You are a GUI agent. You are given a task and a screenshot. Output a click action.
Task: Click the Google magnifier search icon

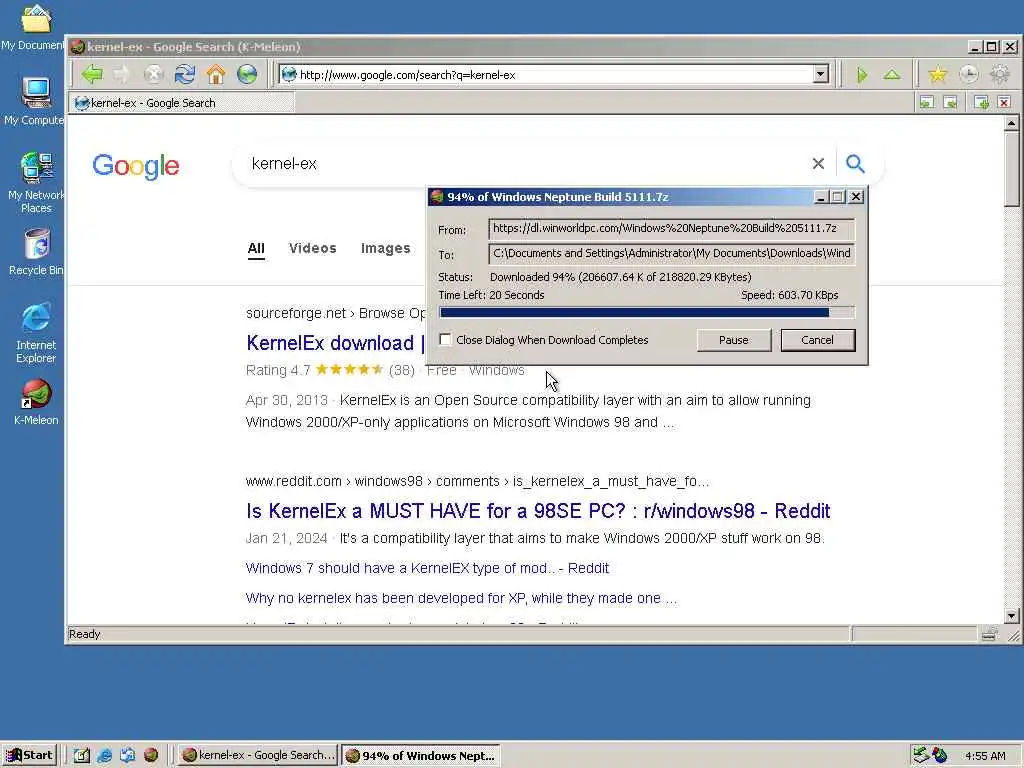(x=855, y=163)
